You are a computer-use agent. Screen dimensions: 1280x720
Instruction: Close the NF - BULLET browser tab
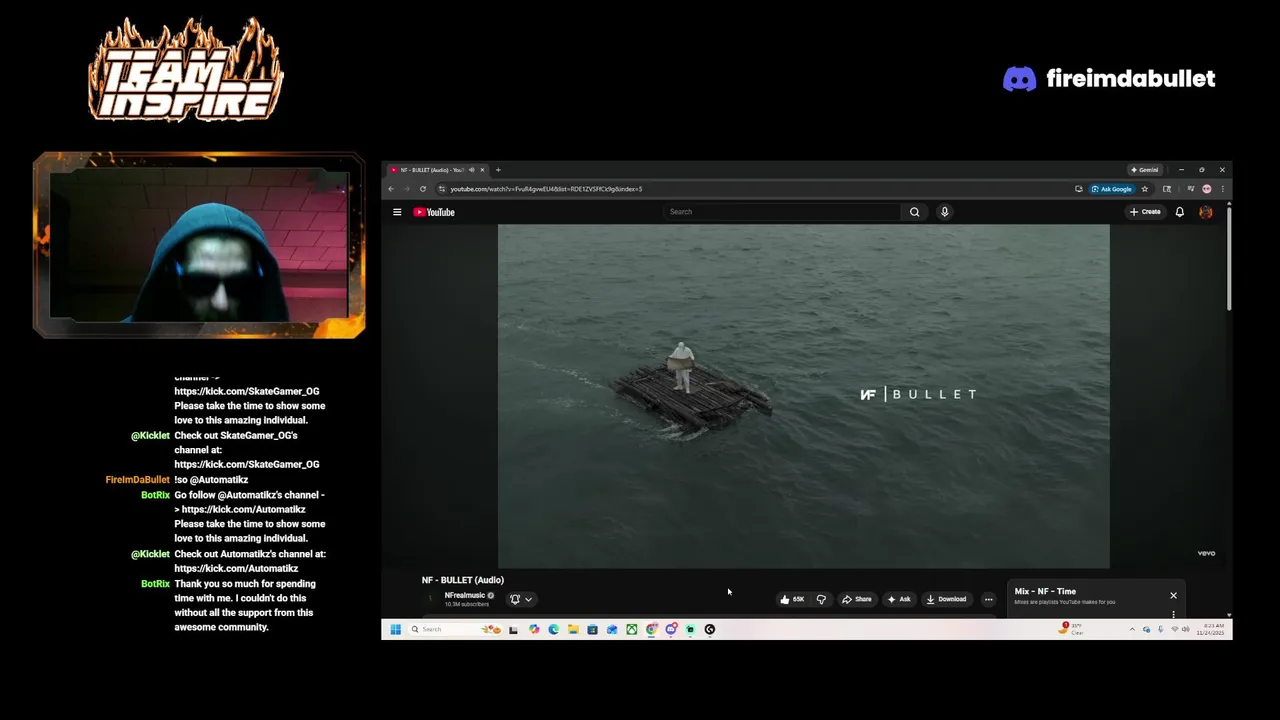(x=483, y=170)
